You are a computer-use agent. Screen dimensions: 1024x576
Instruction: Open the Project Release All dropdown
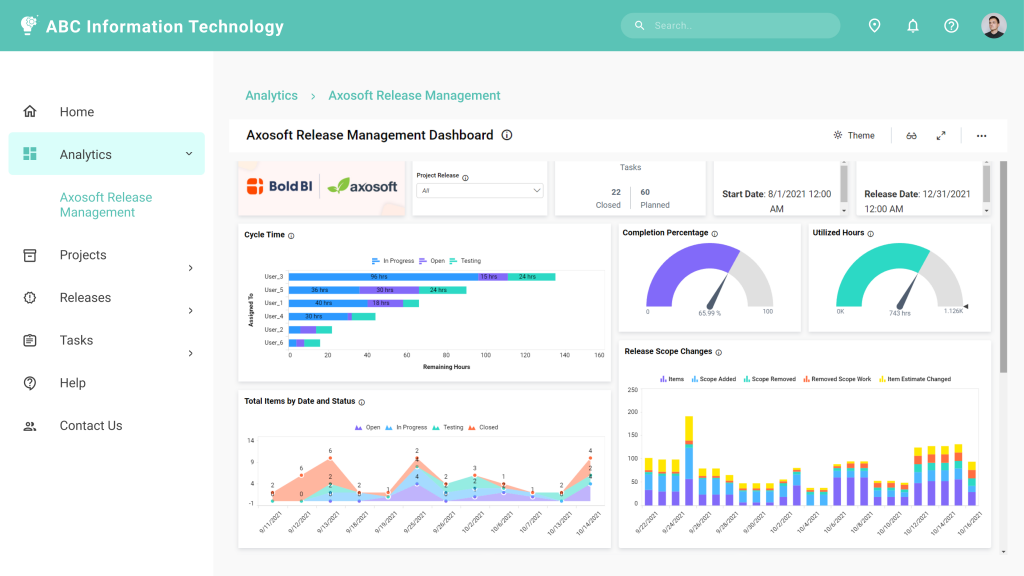coord(480,191)
